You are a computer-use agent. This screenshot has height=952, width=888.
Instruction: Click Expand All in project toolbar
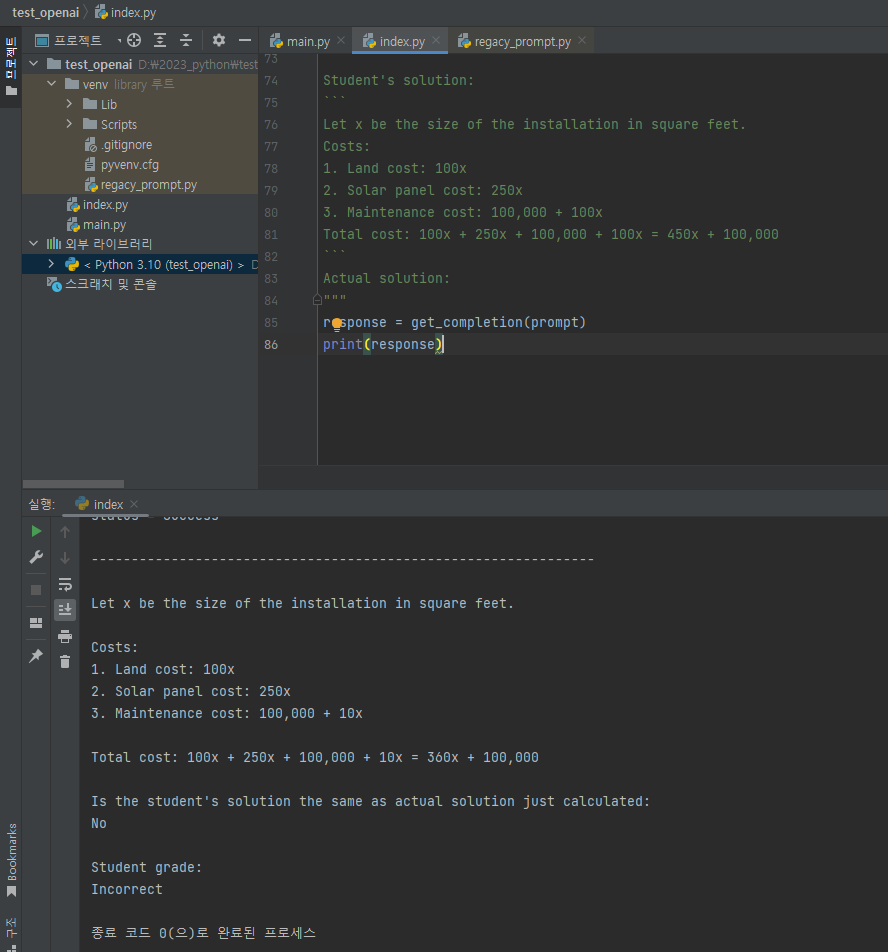pos(160,41)
